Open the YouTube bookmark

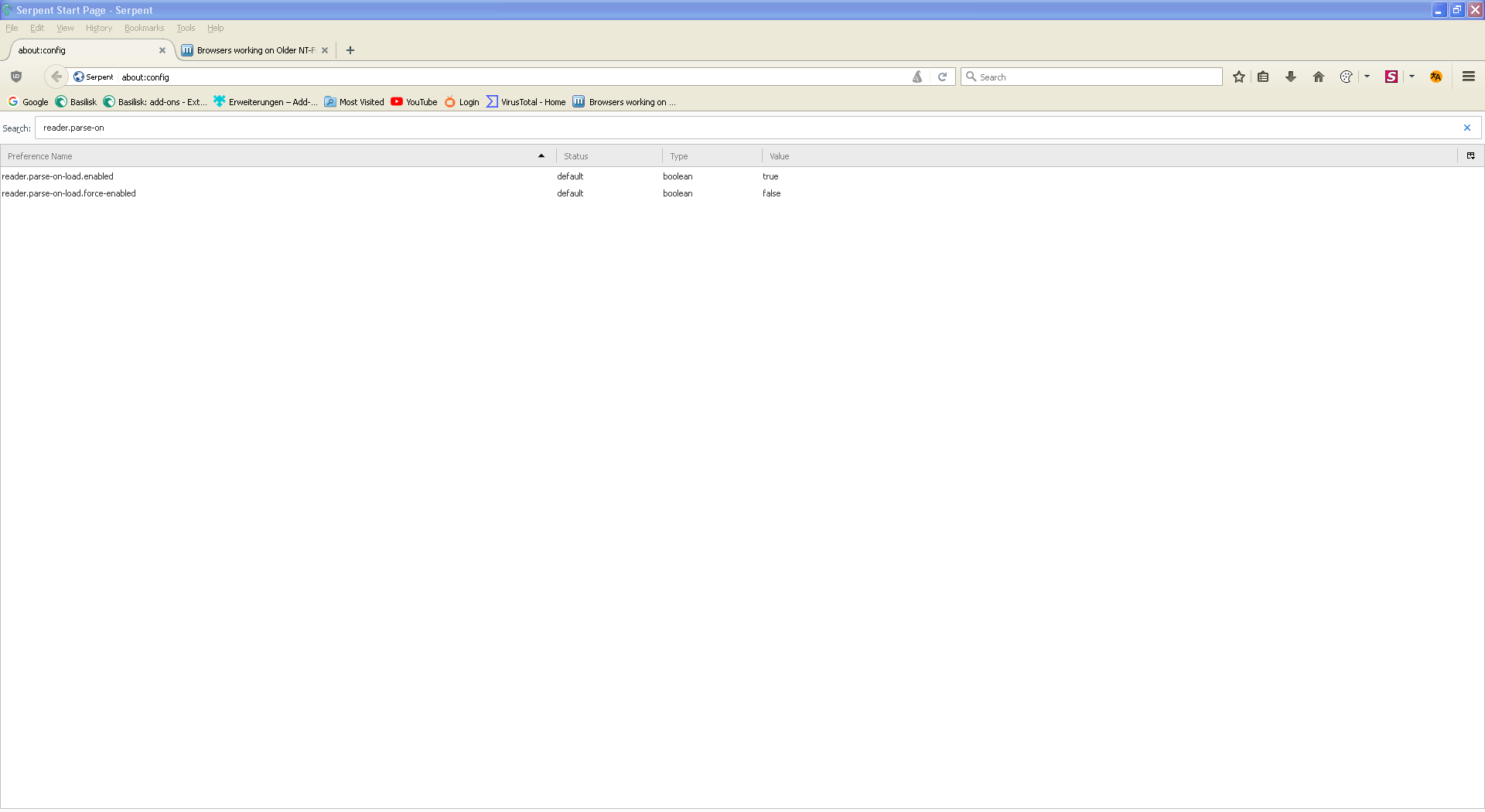click(x=414, y=102)
